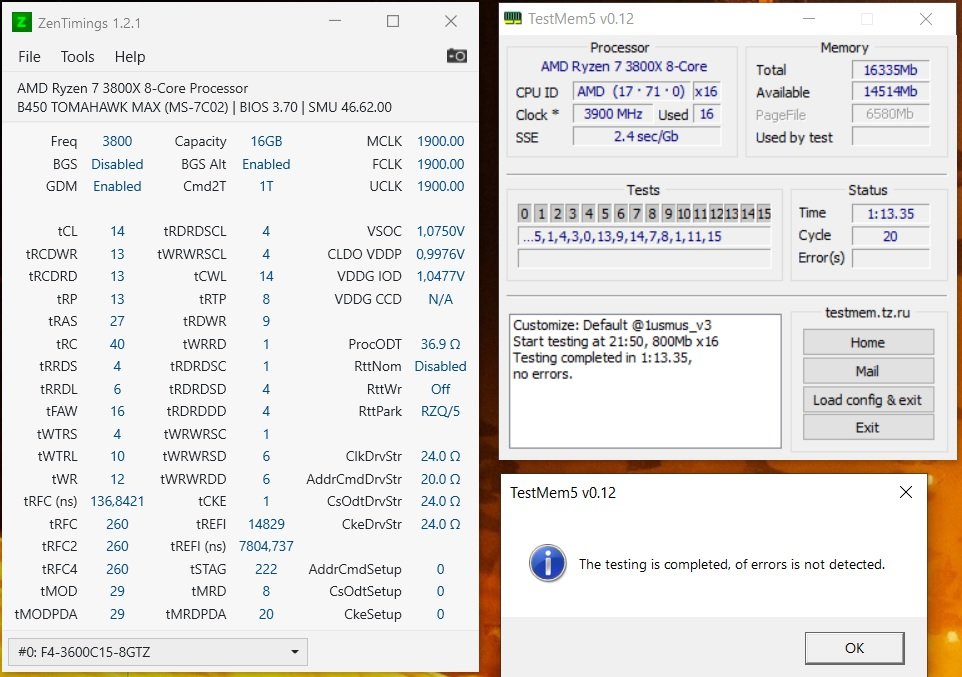Screen dimensions: 962x677
Task: Click the Home button in TestMem5
Action: [x=868, y=342]
